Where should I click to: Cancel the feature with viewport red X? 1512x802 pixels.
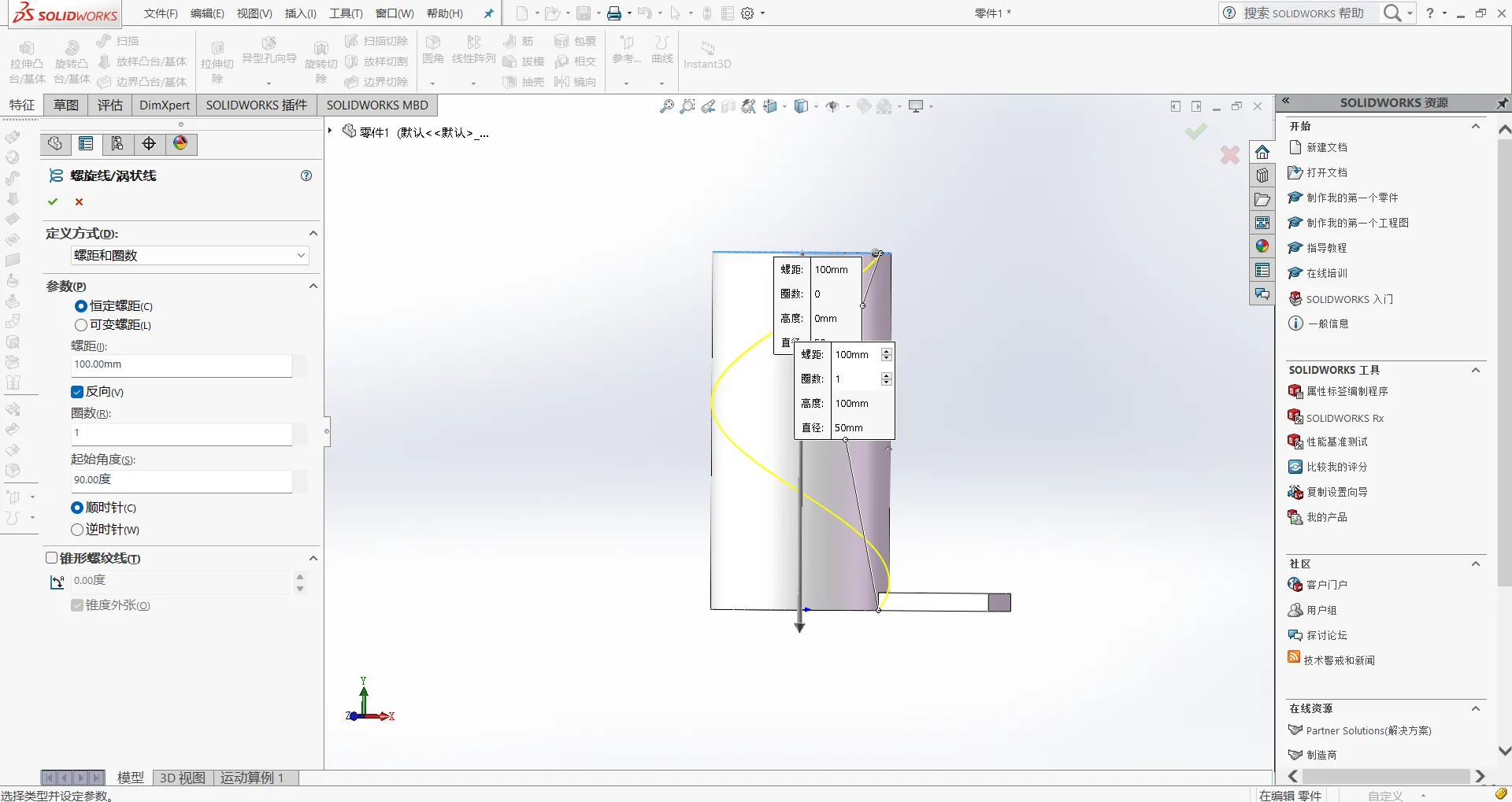pos(1230,155)
